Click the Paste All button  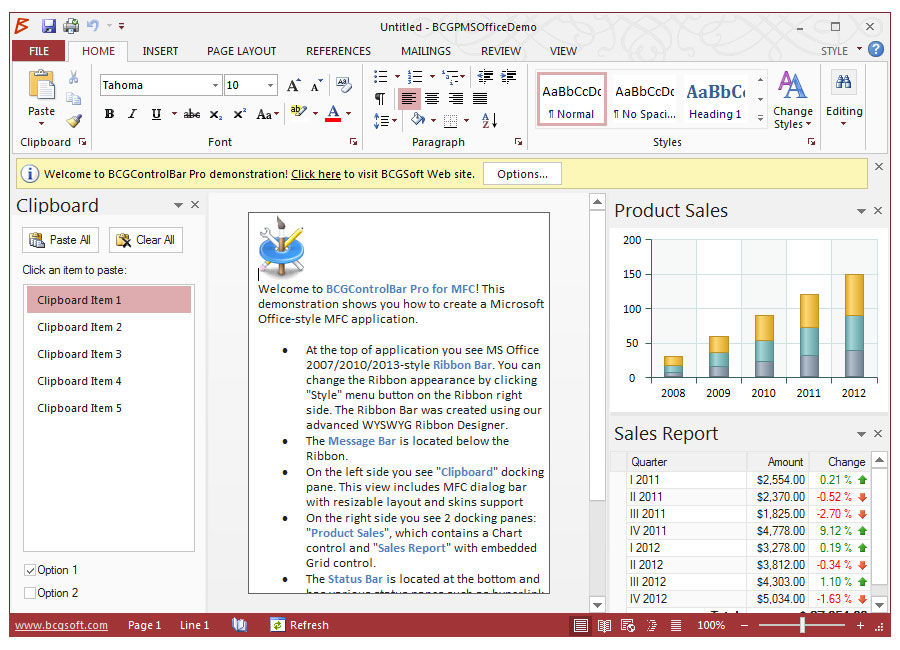[60, 240]
